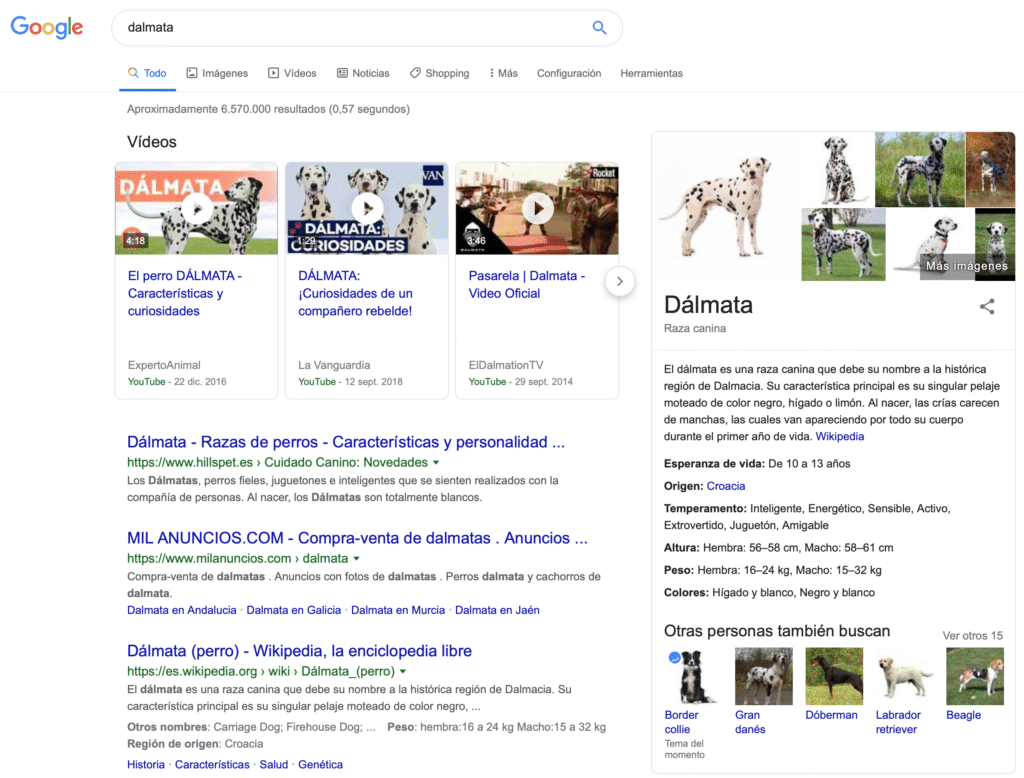This screenshot has width=1024, height=778.
Task: Click the 'Beagle' text link
Action: point(964,715)
